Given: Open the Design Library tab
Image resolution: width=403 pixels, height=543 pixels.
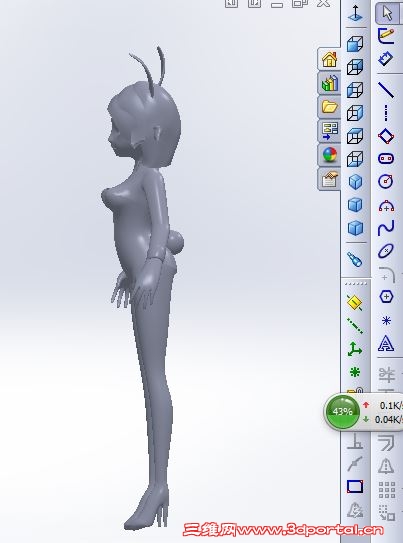Looking at the screenshot, I should click(329, 84).
